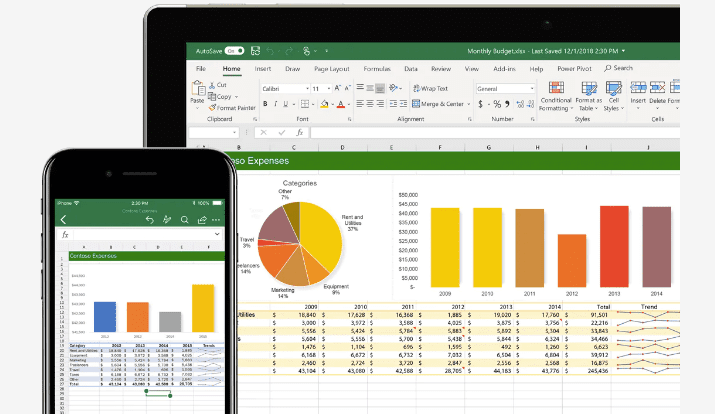Tap the search magnifier on phone toolbar
The width and height of the screenshot is (715, 420).
[x=184, y=219]
